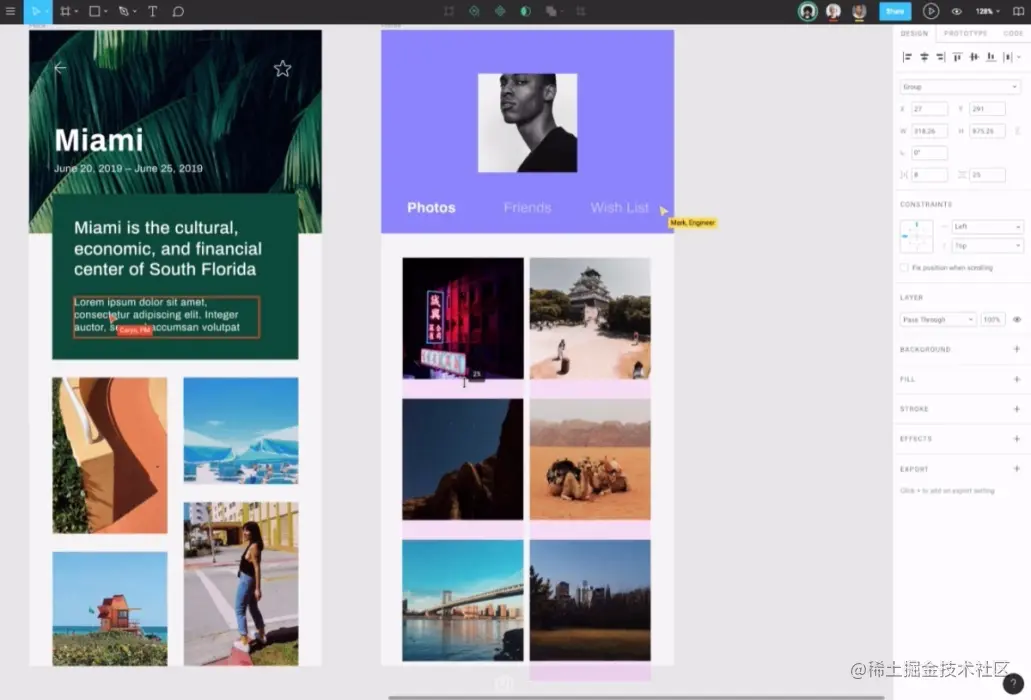This screenshot has width=1031, height=700.
Task: Select the Move tool
Action: [35, 11]
